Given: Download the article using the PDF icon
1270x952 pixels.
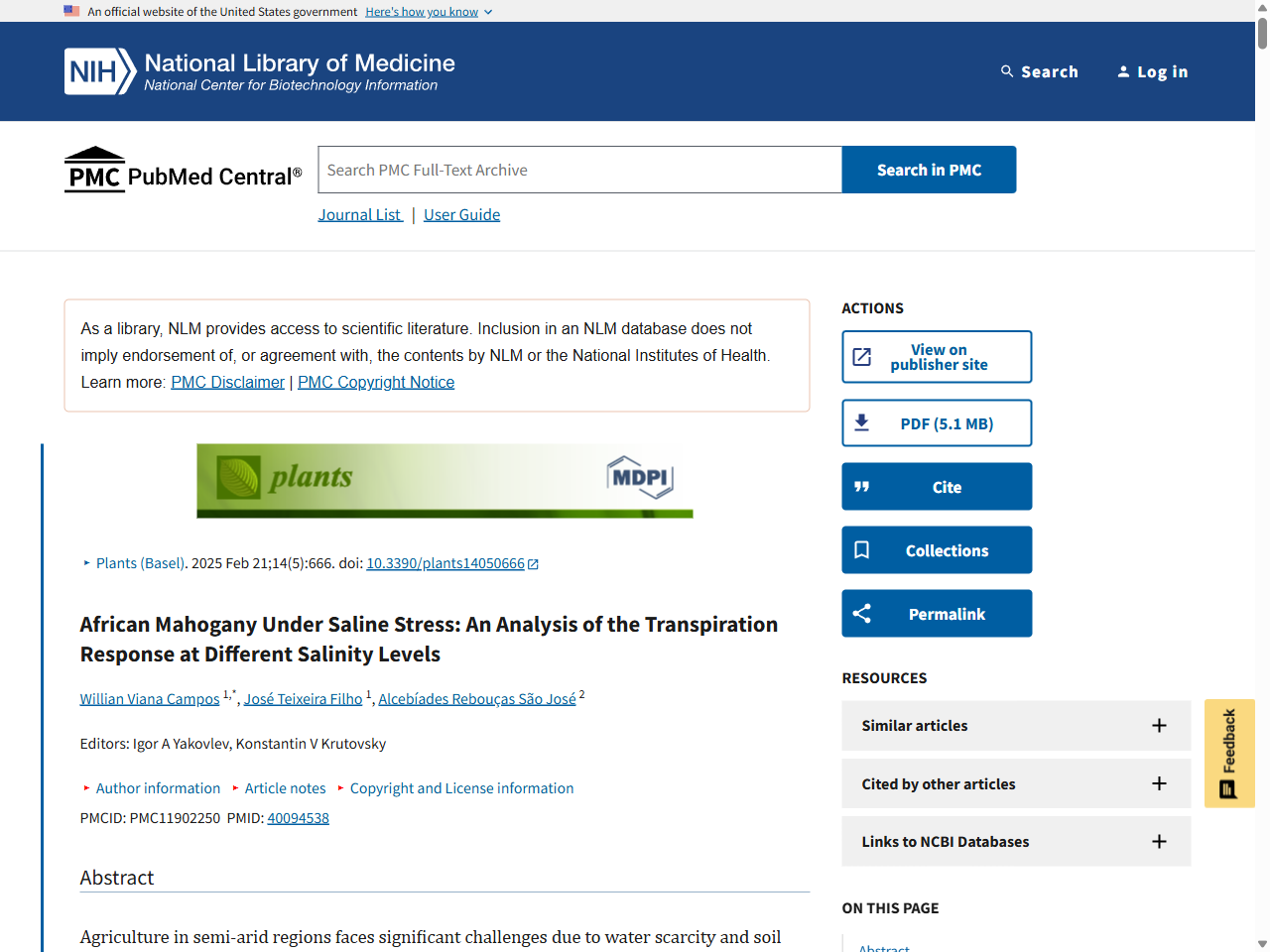Looking at the screenshot, I should click(x=862, y=421).
